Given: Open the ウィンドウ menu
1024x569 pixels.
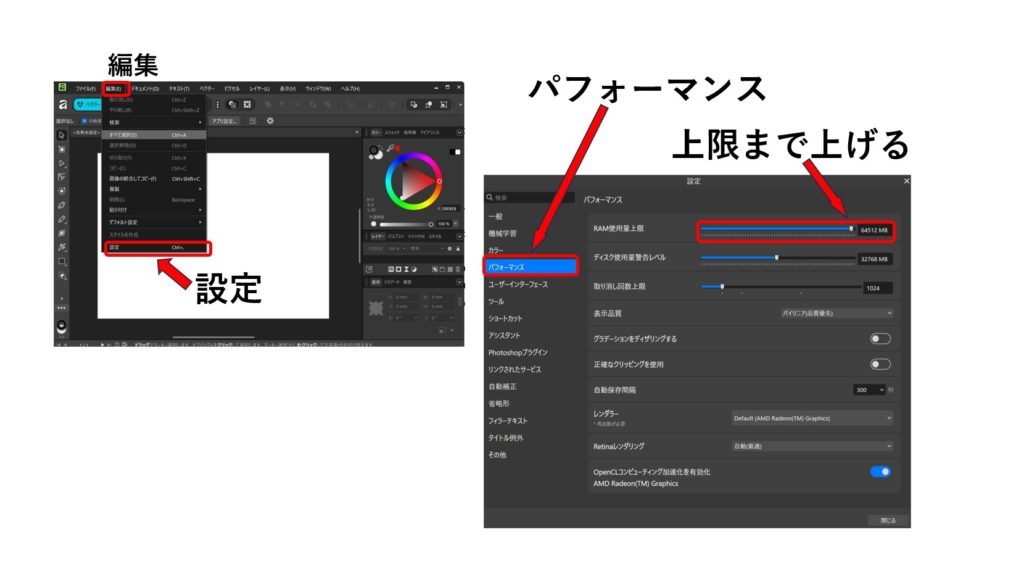Looking at the screenshot, I should coord(318,88).
